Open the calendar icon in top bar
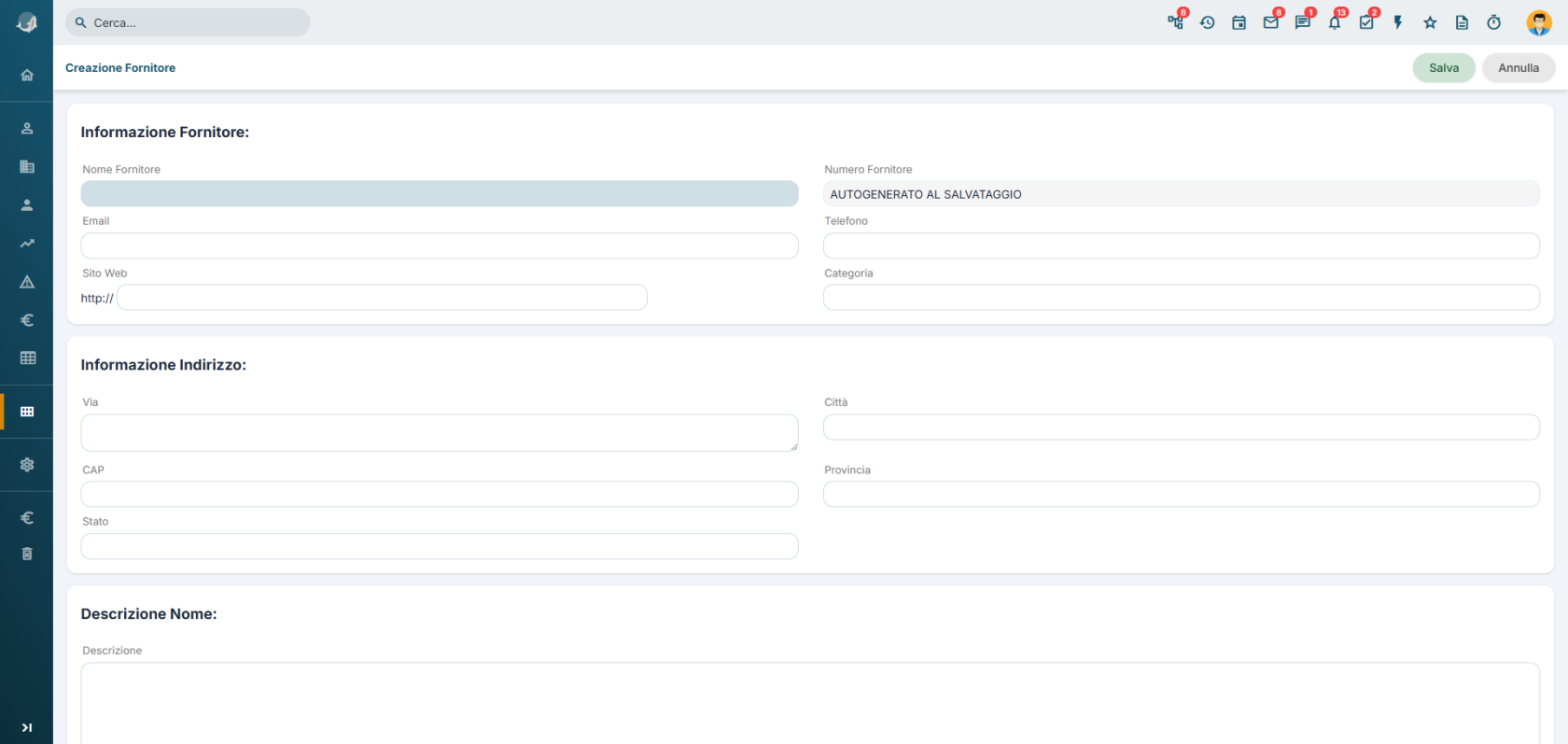 tap(1239, 22)
